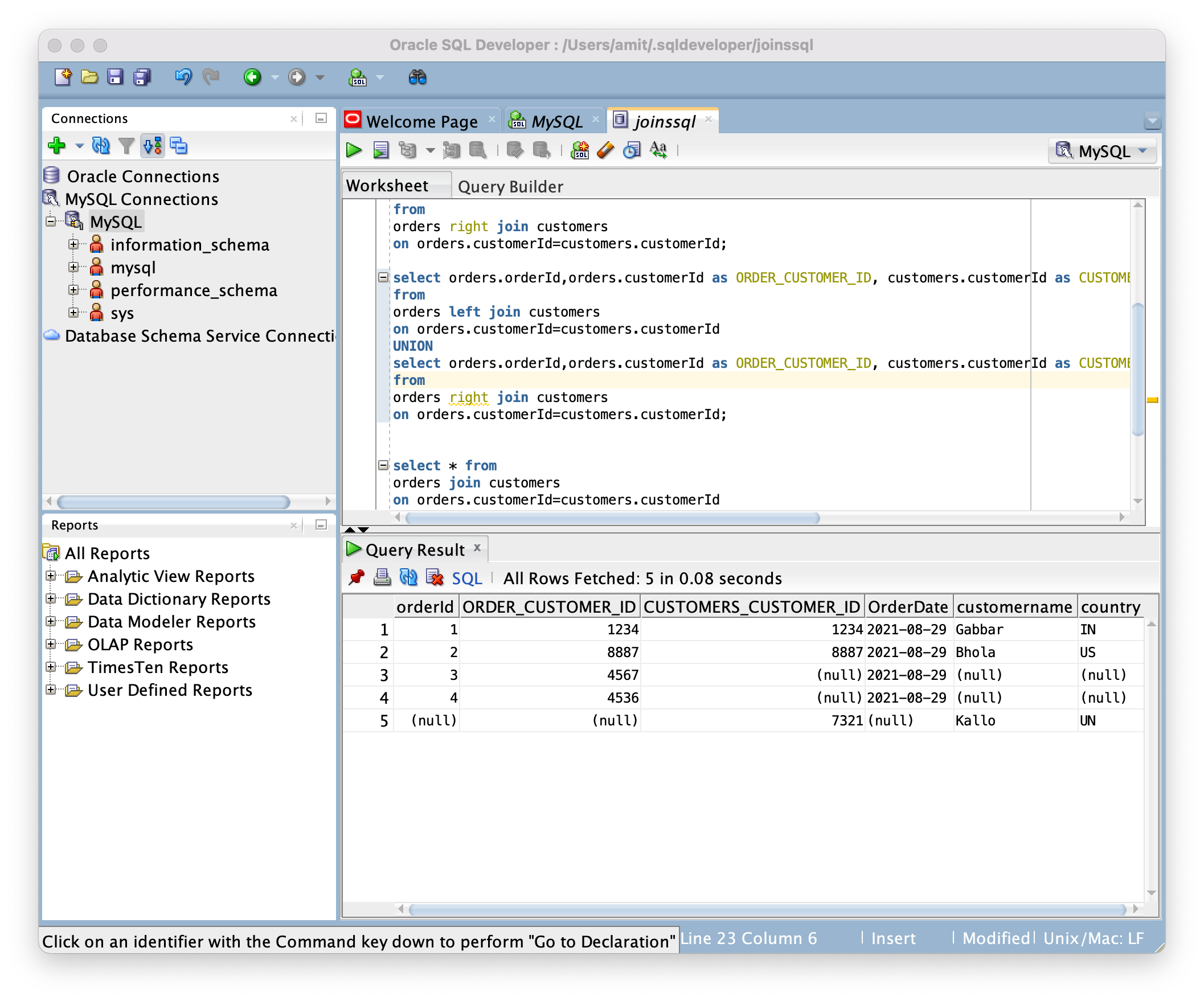Click the Run Script icon
The width and height of the screenshot is (1204, 1001).
[380, 151]
